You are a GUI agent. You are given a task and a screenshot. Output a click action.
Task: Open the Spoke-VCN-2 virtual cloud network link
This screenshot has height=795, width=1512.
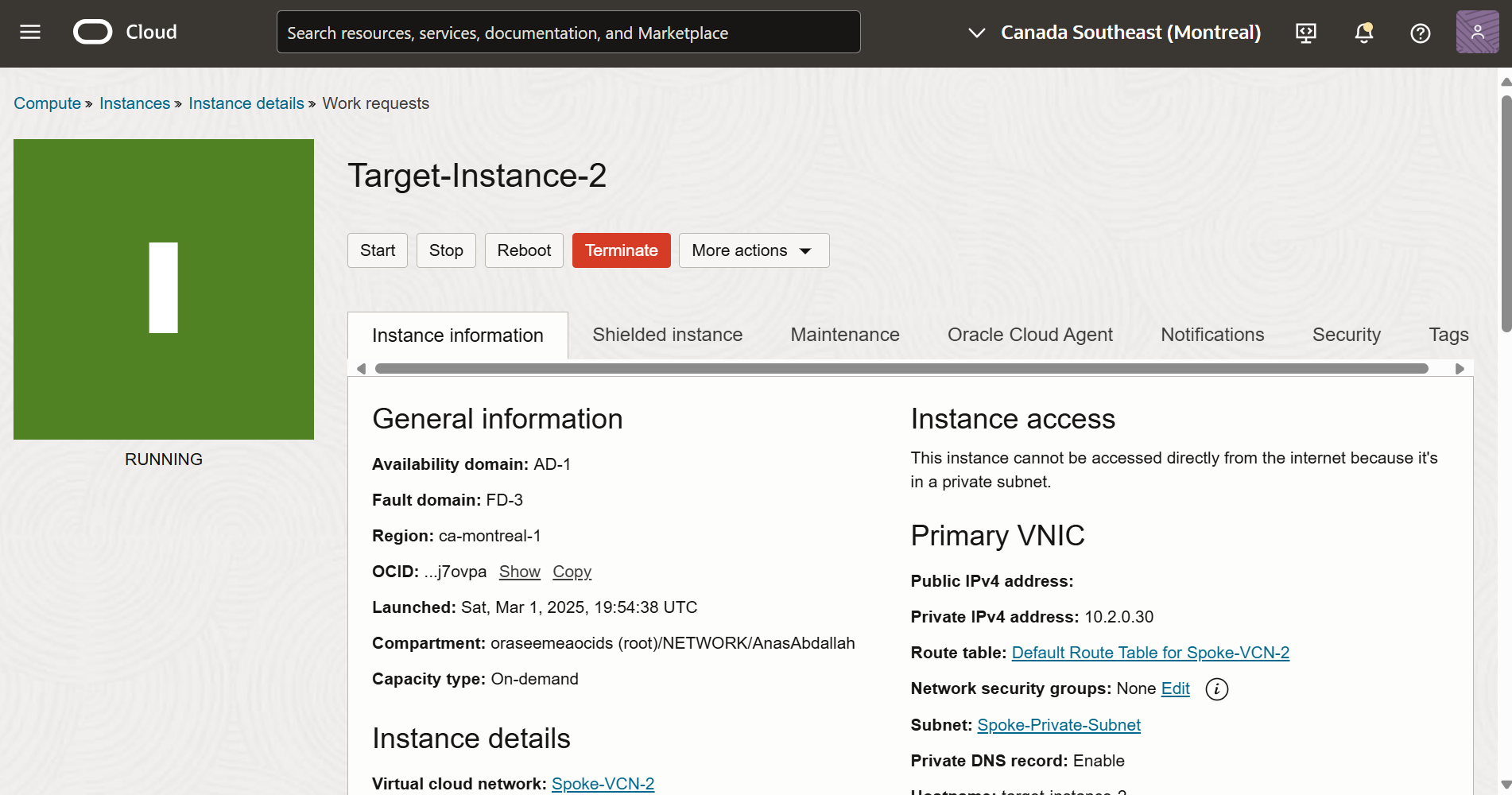(603, 784)
